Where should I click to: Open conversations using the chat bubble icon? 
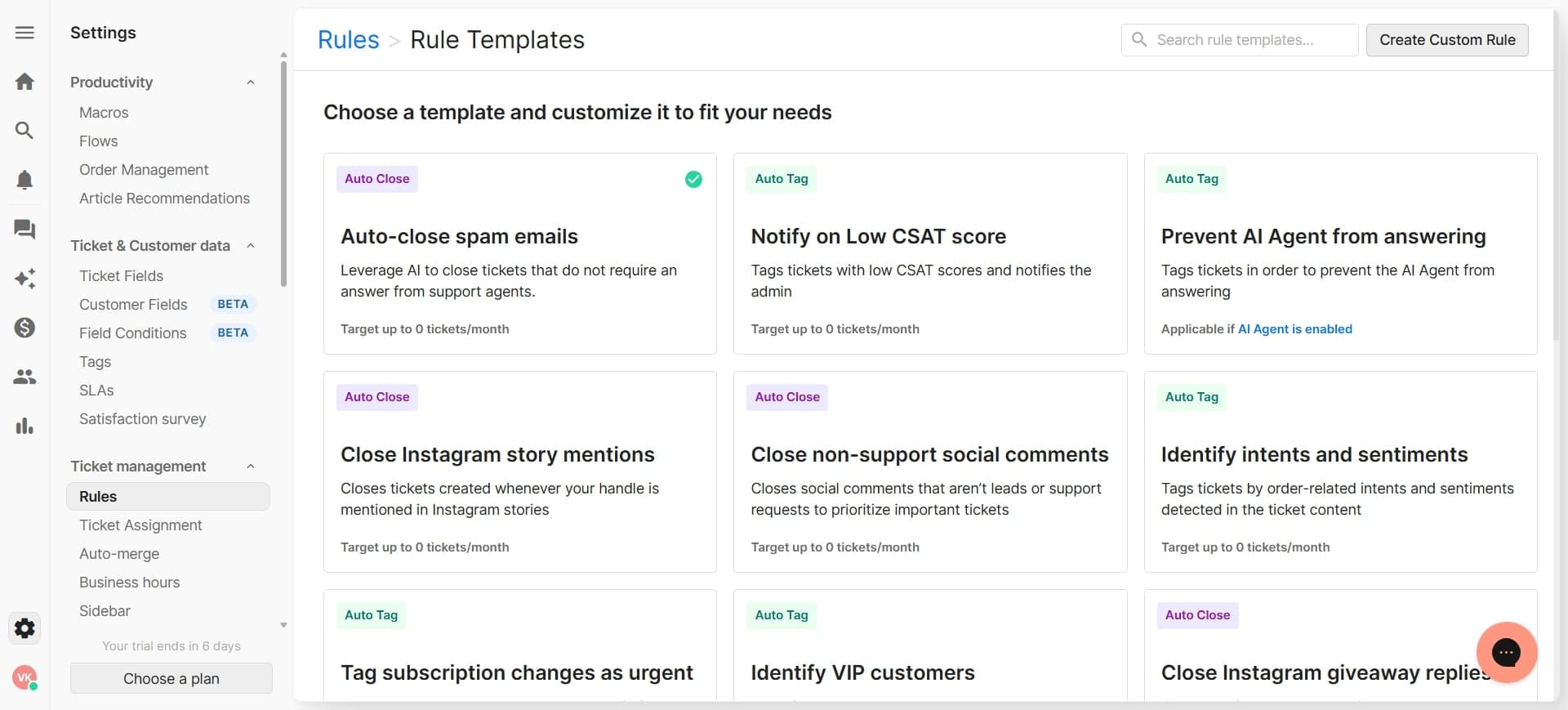point(24,230)
